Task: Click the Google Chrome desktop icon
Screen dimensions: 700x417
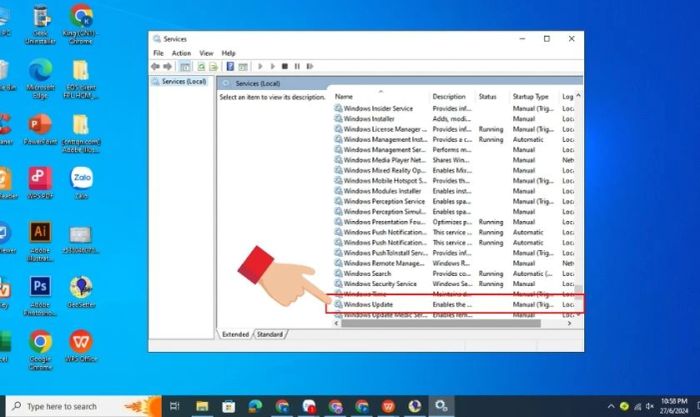Action: click(x=40, y=350)
